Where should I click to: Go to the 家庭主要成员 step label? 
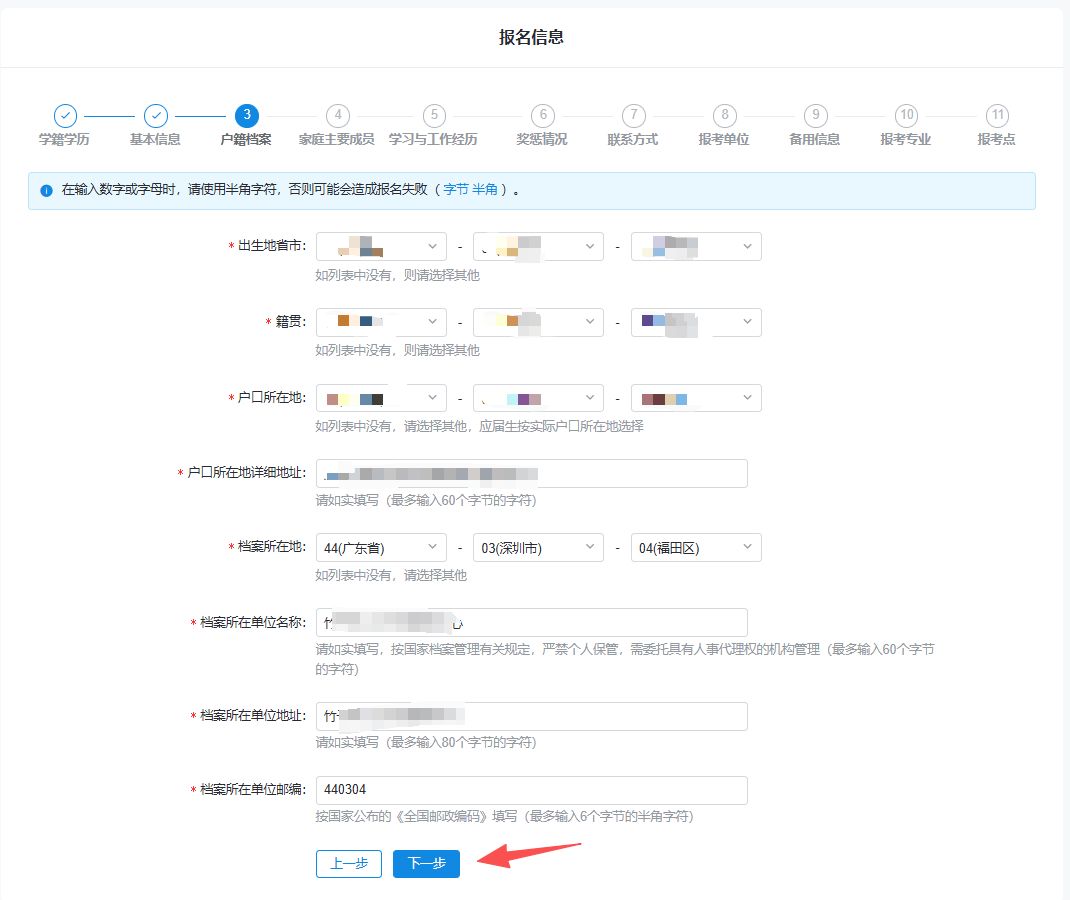tap(336, 139)
